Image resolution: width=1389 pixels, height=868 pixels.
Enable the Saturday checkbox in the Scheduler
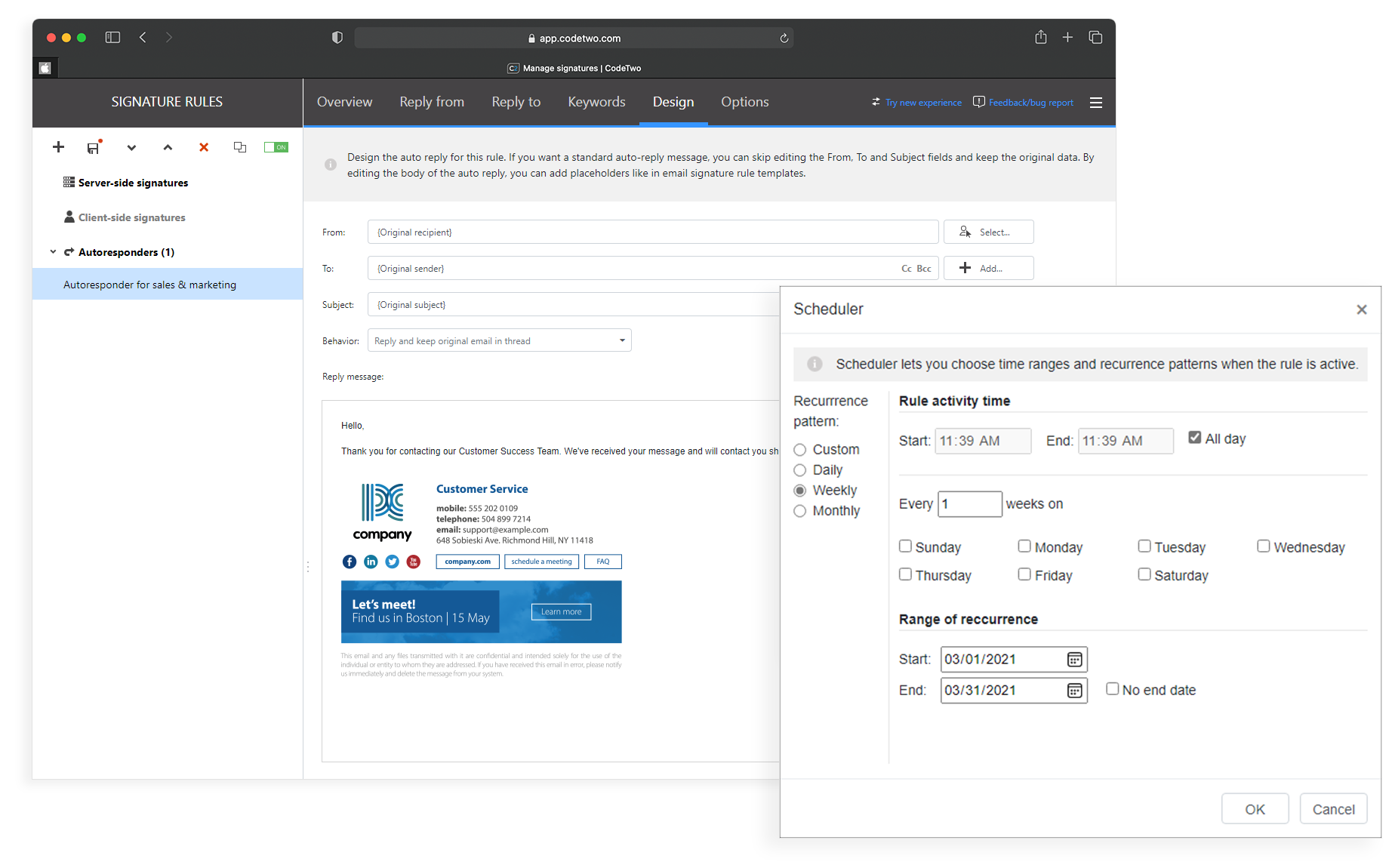[x=1144, y=574]
